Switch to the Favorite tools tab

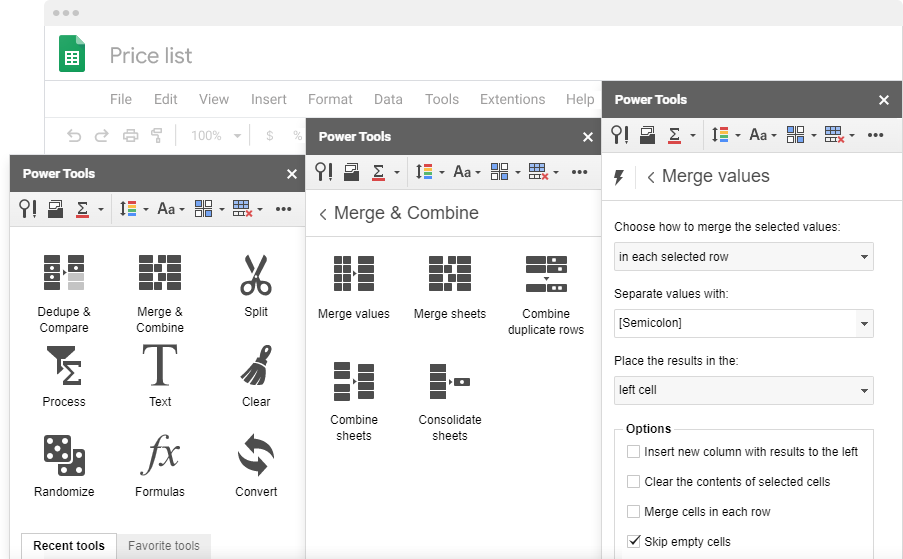(163, 546)
